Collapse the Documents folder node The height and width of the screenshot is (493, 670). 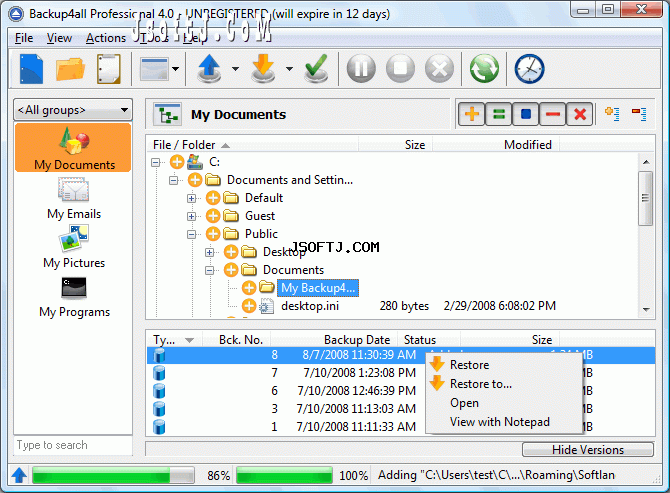tap(209, 270)
